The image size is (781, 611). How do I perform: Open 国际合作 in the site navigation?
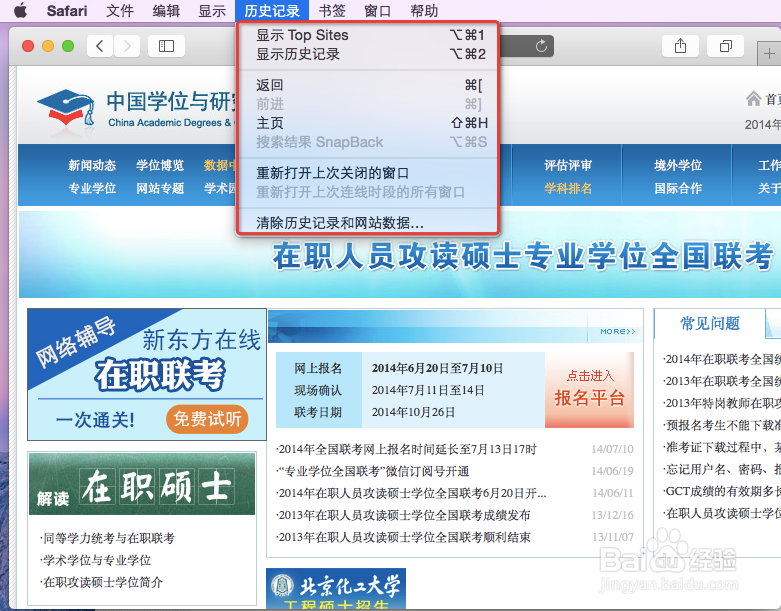click(678, 188)
